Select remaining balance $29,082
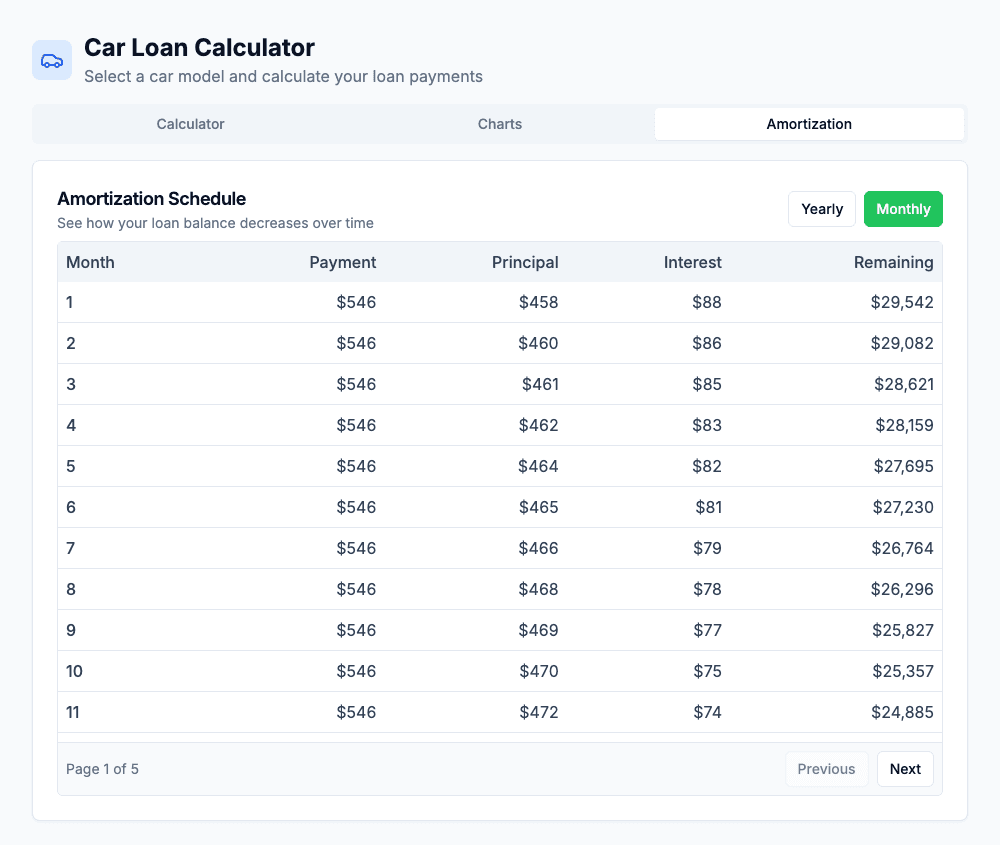Image resolution: width=1000 pixels, height=845 pixels. pos(902,343)
